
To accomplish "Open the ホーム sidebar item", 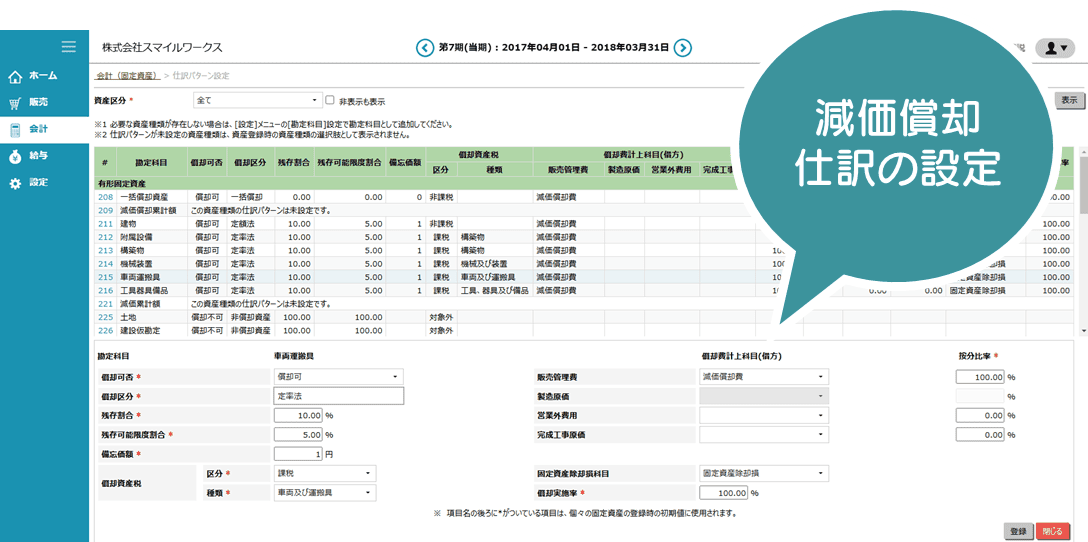I will coord(44,75).
